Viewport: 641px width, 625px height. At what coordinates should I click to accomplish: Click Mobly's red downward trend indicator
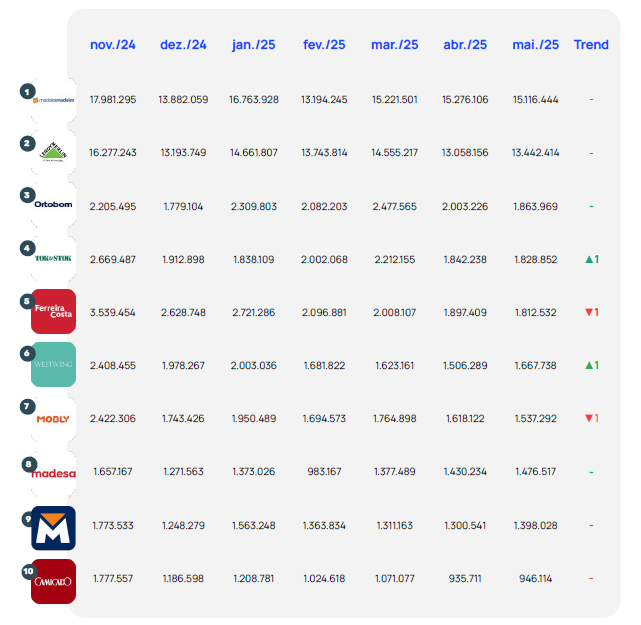[591, 418]
